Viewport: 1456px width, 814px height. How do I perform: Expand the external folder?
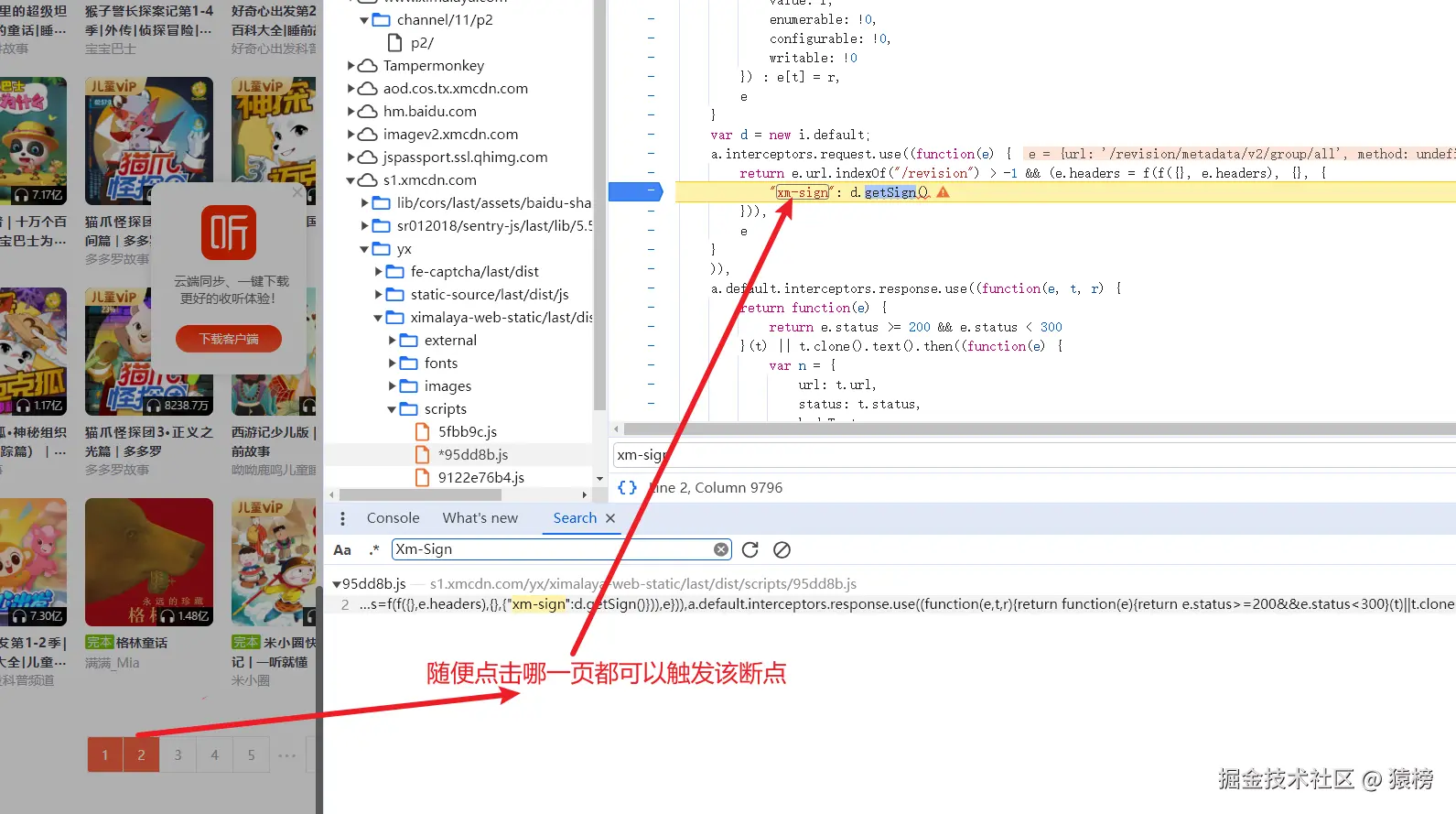point(392,340)
